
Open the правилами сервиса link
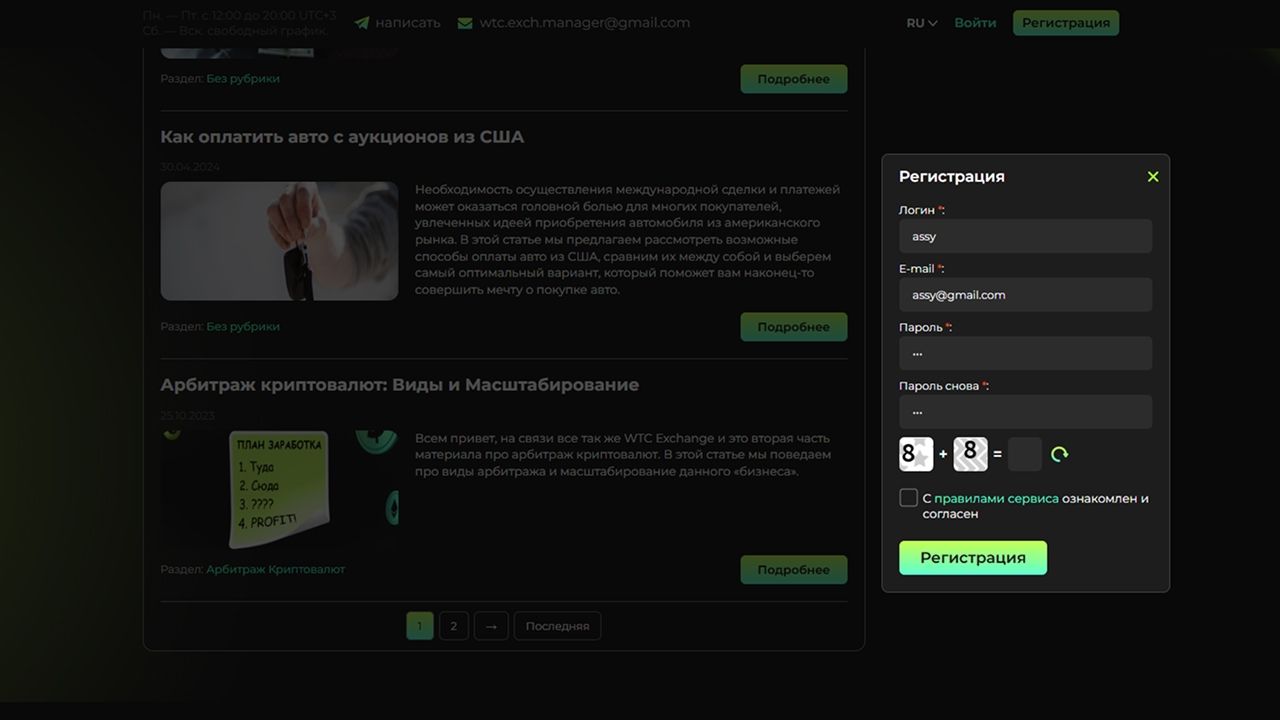point(996,498)
